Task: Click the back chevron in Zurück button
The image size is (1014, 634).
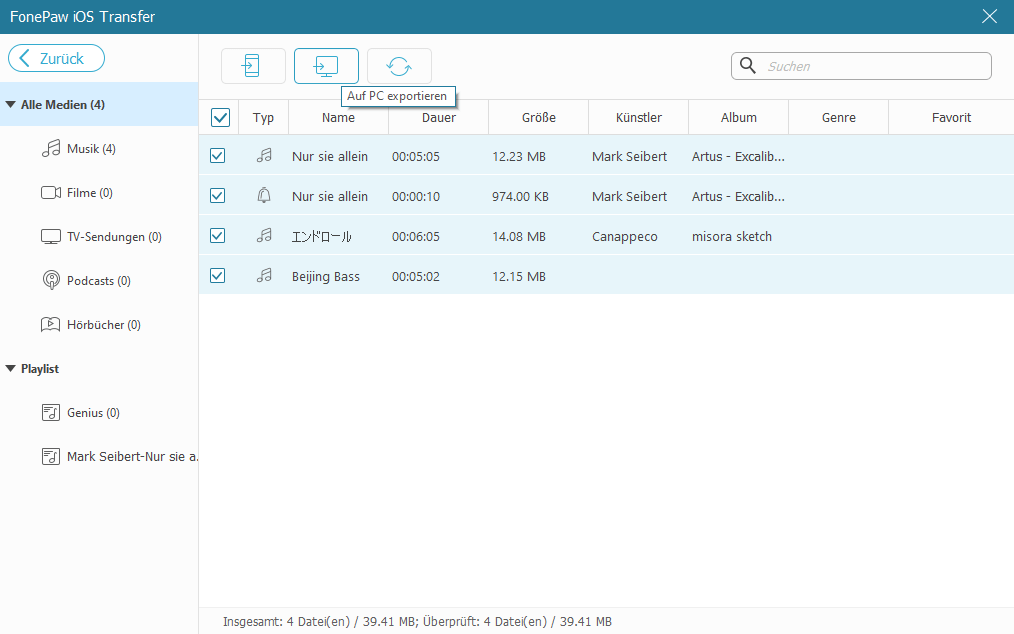Action: pos(25,58)
